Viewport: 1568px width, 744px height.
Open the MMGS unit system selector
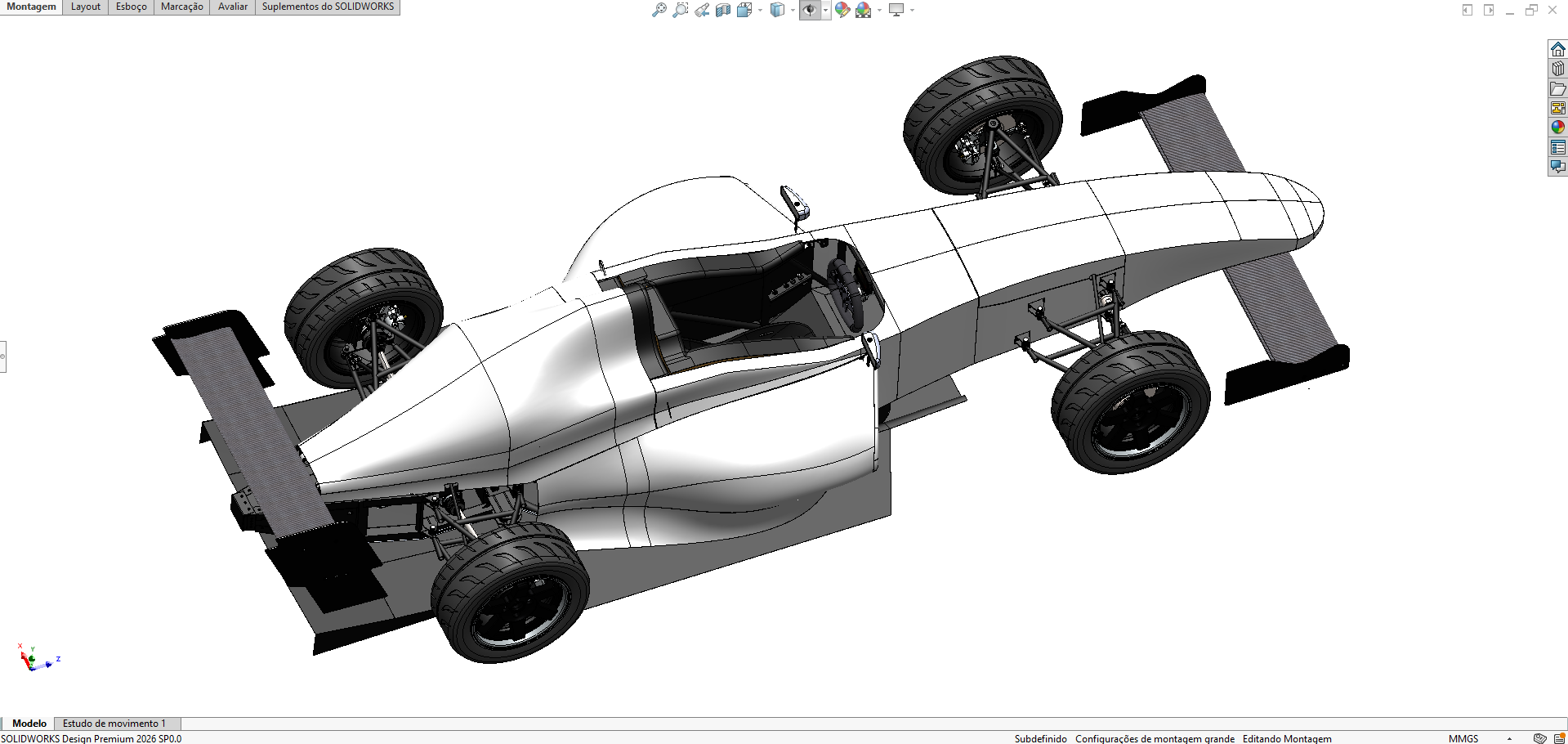pyautogui.click(x=1463, y=738)
